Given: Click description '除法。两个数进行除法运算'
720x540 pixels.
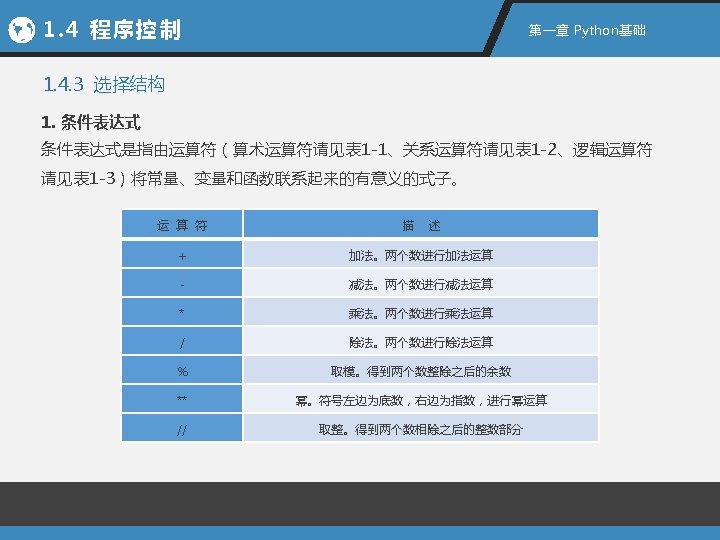Looking at the screenshot, I should tap(421, 342).
